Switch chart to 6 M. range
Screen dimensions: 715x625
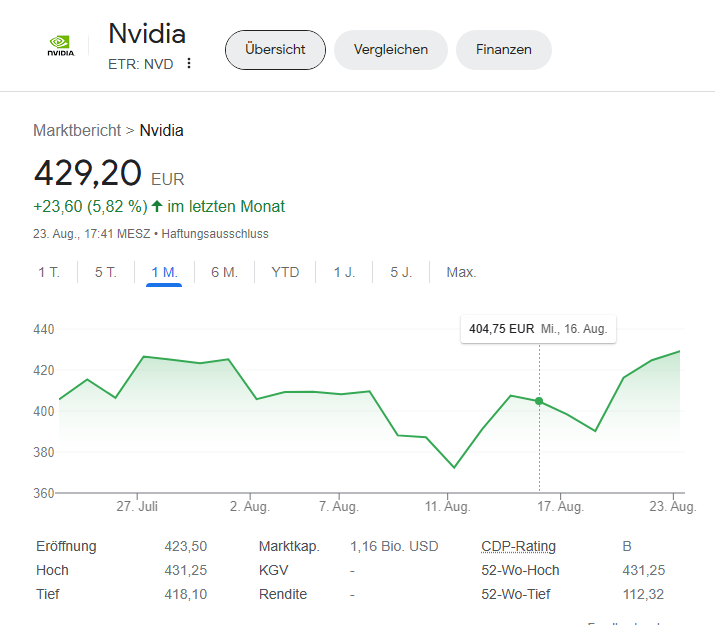click(224, 272)
